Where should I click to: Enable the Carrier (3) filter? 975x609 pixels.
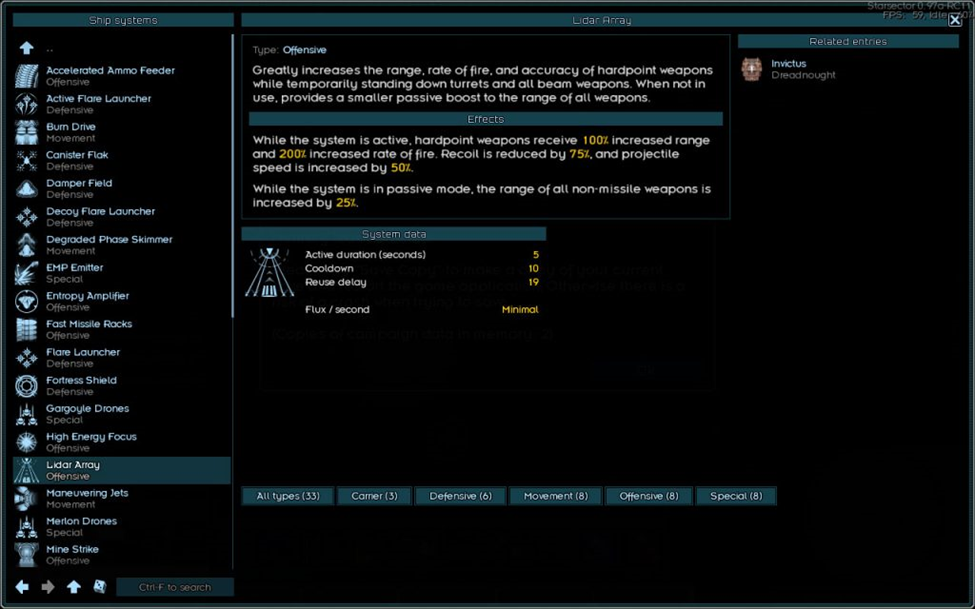click(x=374, y=496)
